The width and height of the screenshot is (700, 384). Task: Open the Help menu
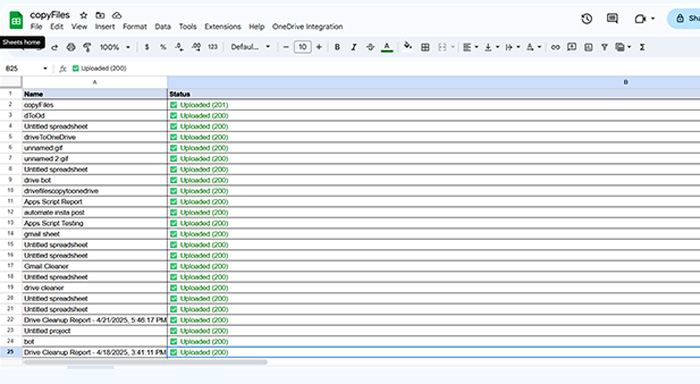(x=257, y=27)
